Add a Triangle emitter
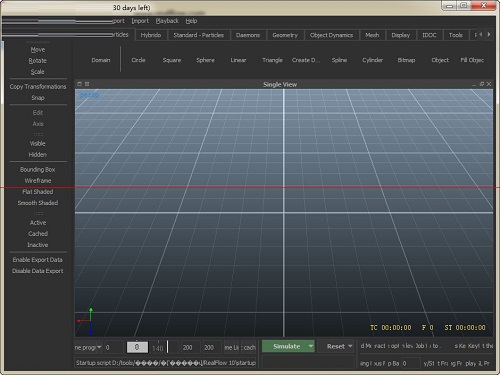 coord(272,60)
